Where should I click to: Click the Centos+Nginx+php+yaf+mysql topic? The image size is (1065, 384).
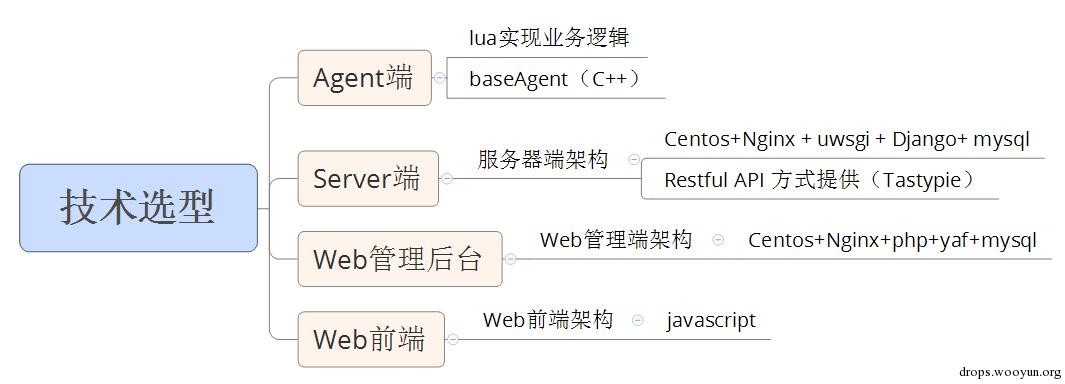892,241
